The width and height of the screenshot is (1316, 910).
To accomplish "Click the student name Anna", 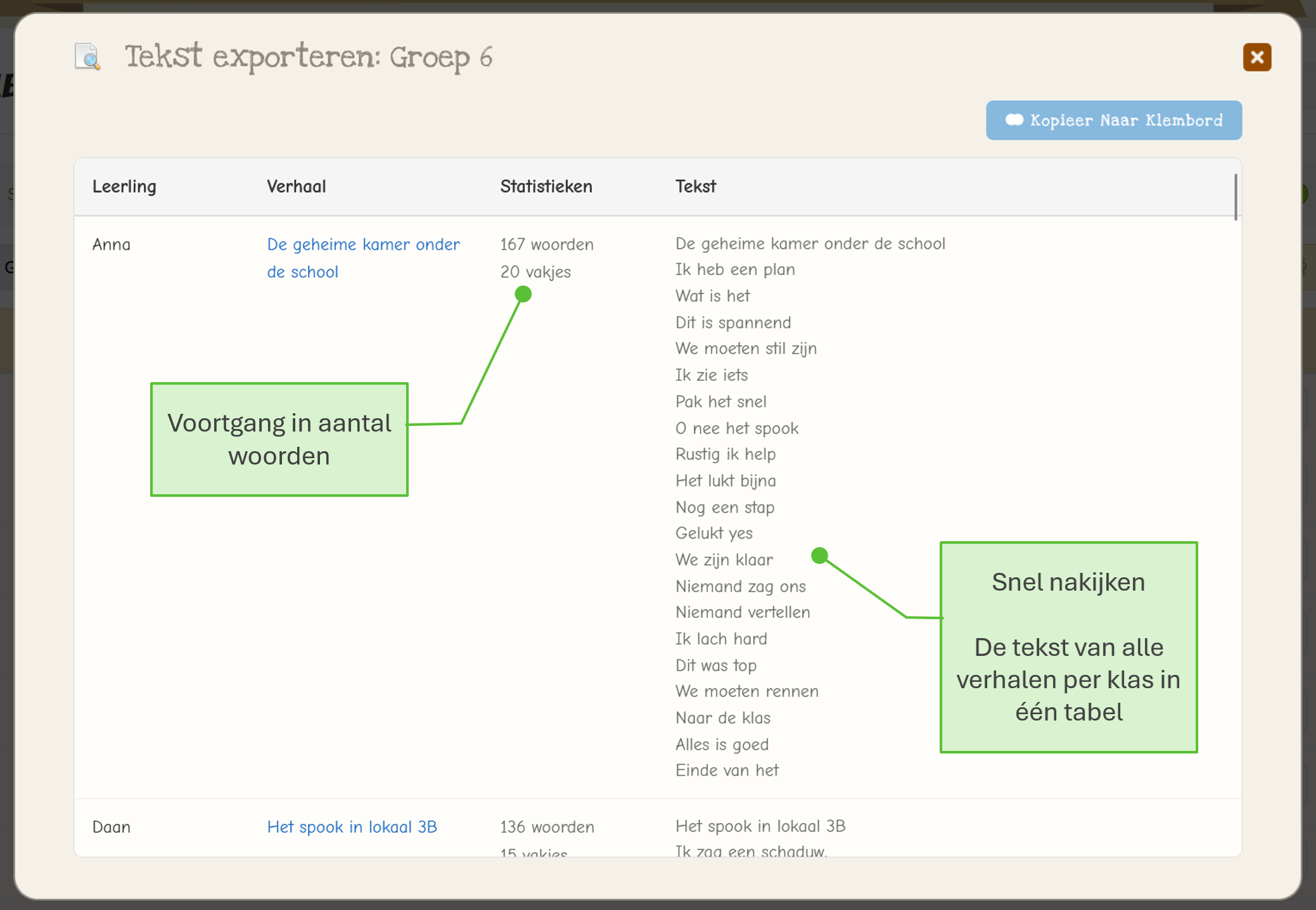I will pyautogui.click(x=112, y=245).
